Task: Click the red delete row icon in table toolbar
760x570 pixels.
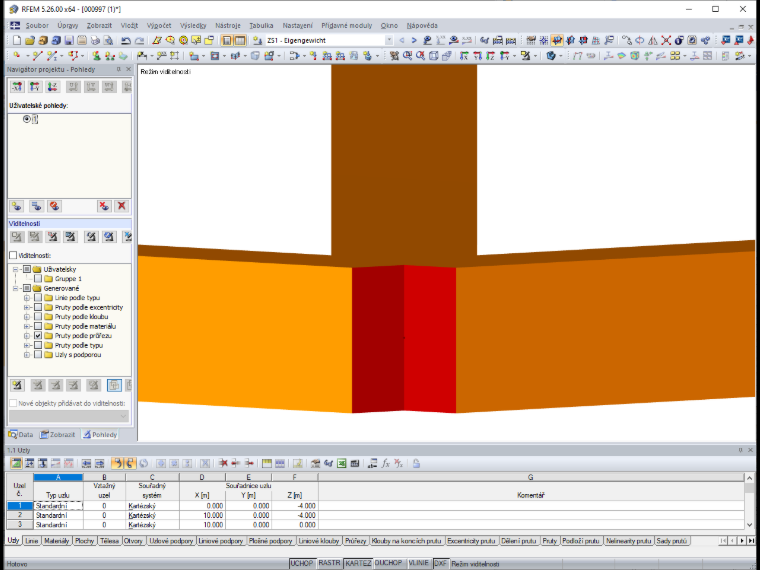Action: (x=222, y=463)
